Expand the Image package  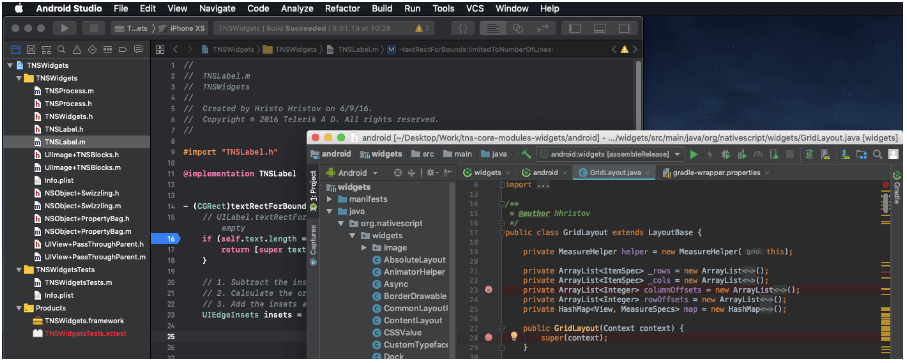364,247
